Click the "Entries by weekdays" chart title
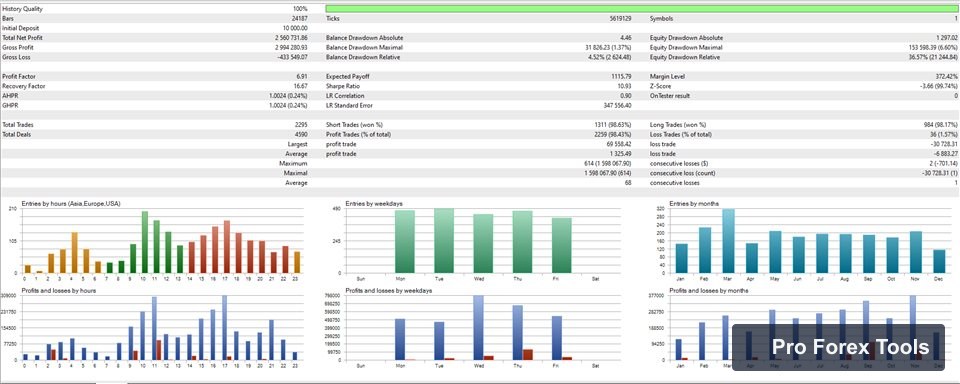The height and width of the screenshot is (384, 960). coord(373,203)
